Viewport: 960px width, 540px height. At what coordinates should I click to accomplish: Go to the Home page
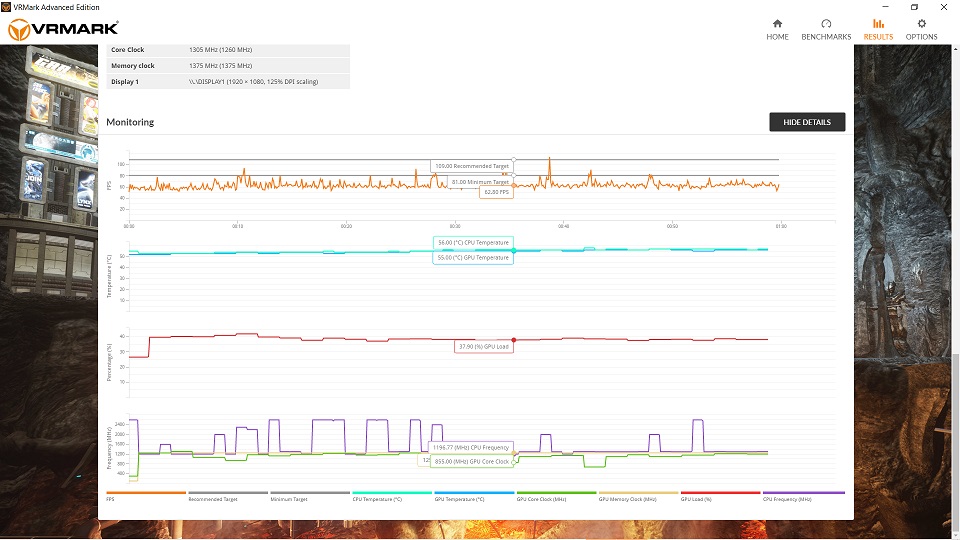coord(777,29)
